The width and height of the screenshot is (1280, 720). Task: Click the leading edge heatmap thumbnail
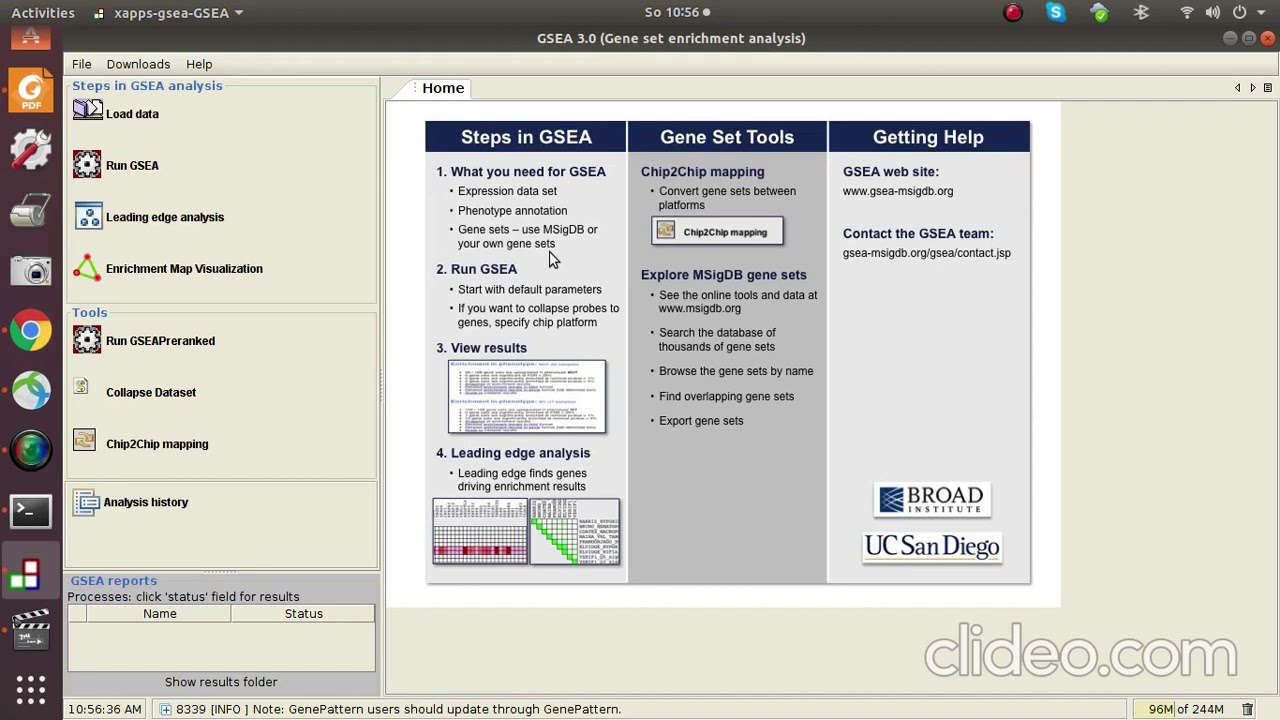point(480,531)
